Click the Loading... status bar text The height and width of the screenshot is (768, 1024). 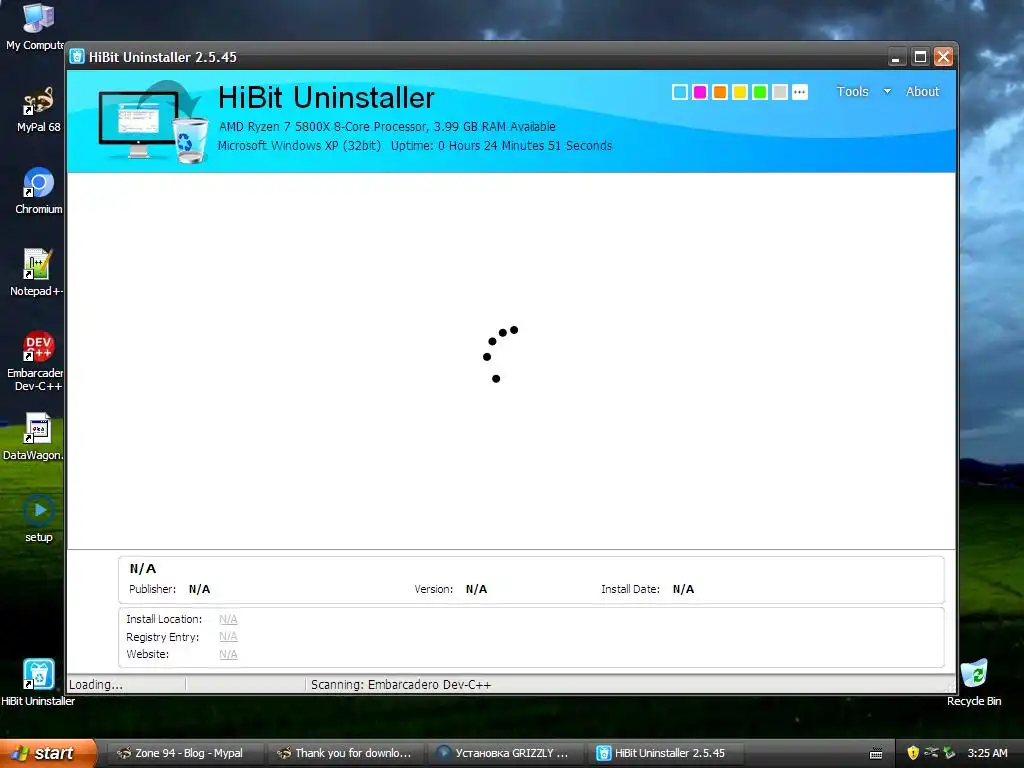[95, 684]
